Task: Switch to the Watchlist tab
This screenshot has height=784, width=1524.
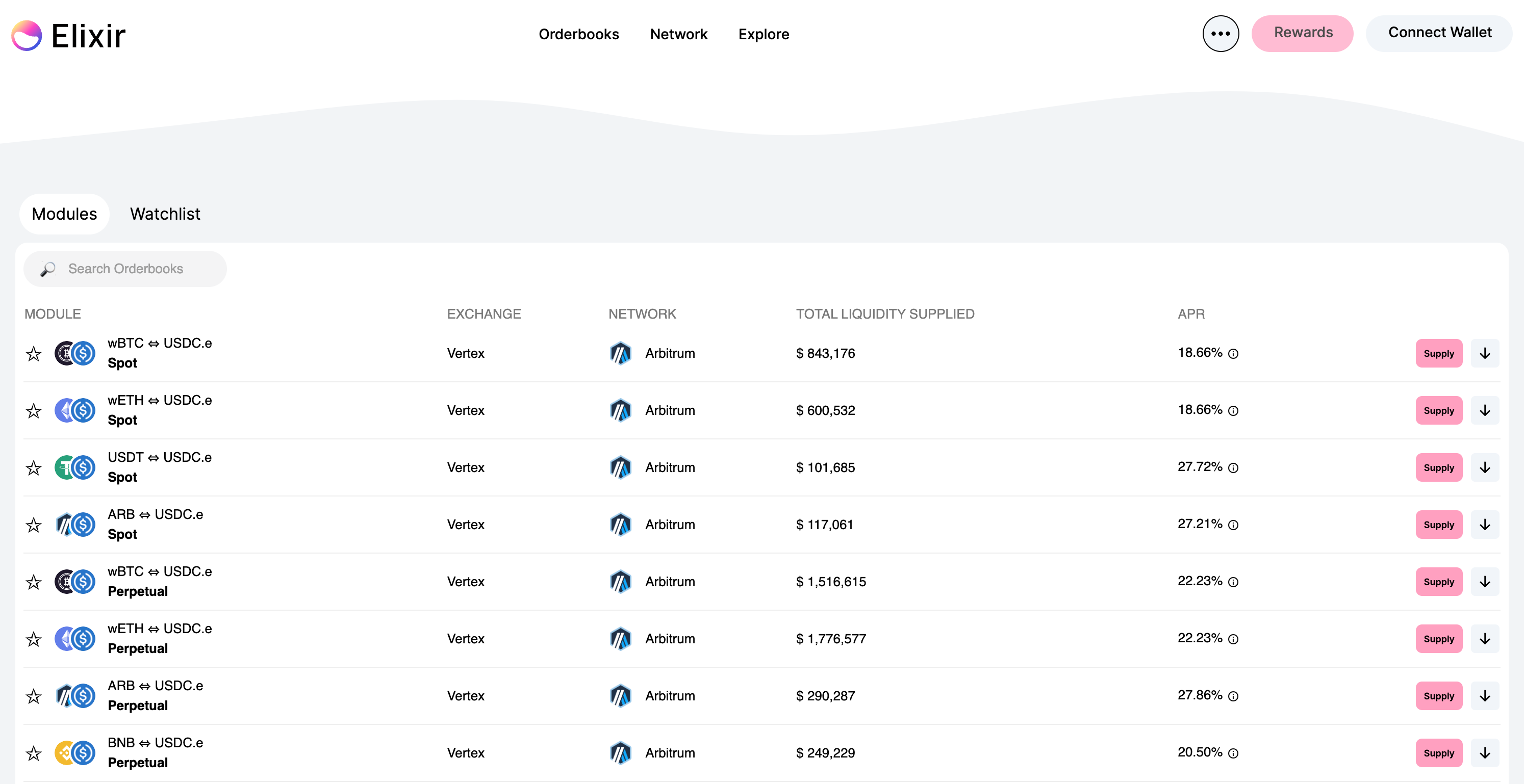Action: (165, 214)
